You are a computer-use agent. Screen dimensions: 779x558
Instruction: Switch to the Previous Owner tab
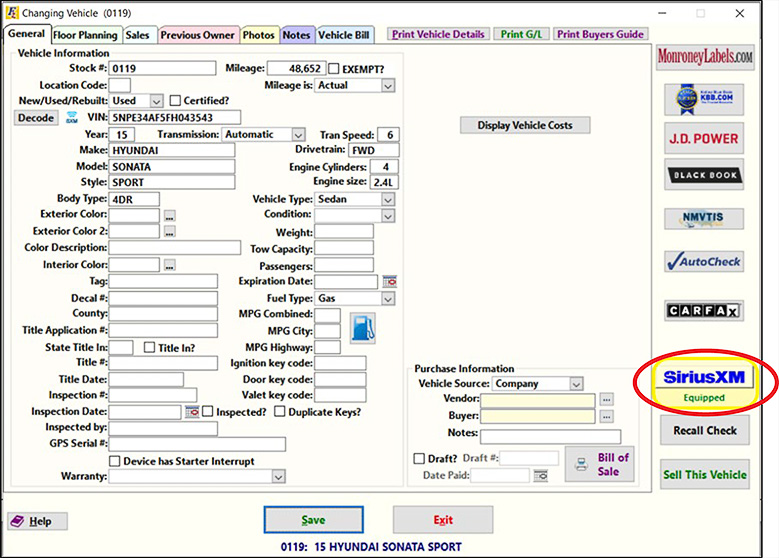coord(197,35)
